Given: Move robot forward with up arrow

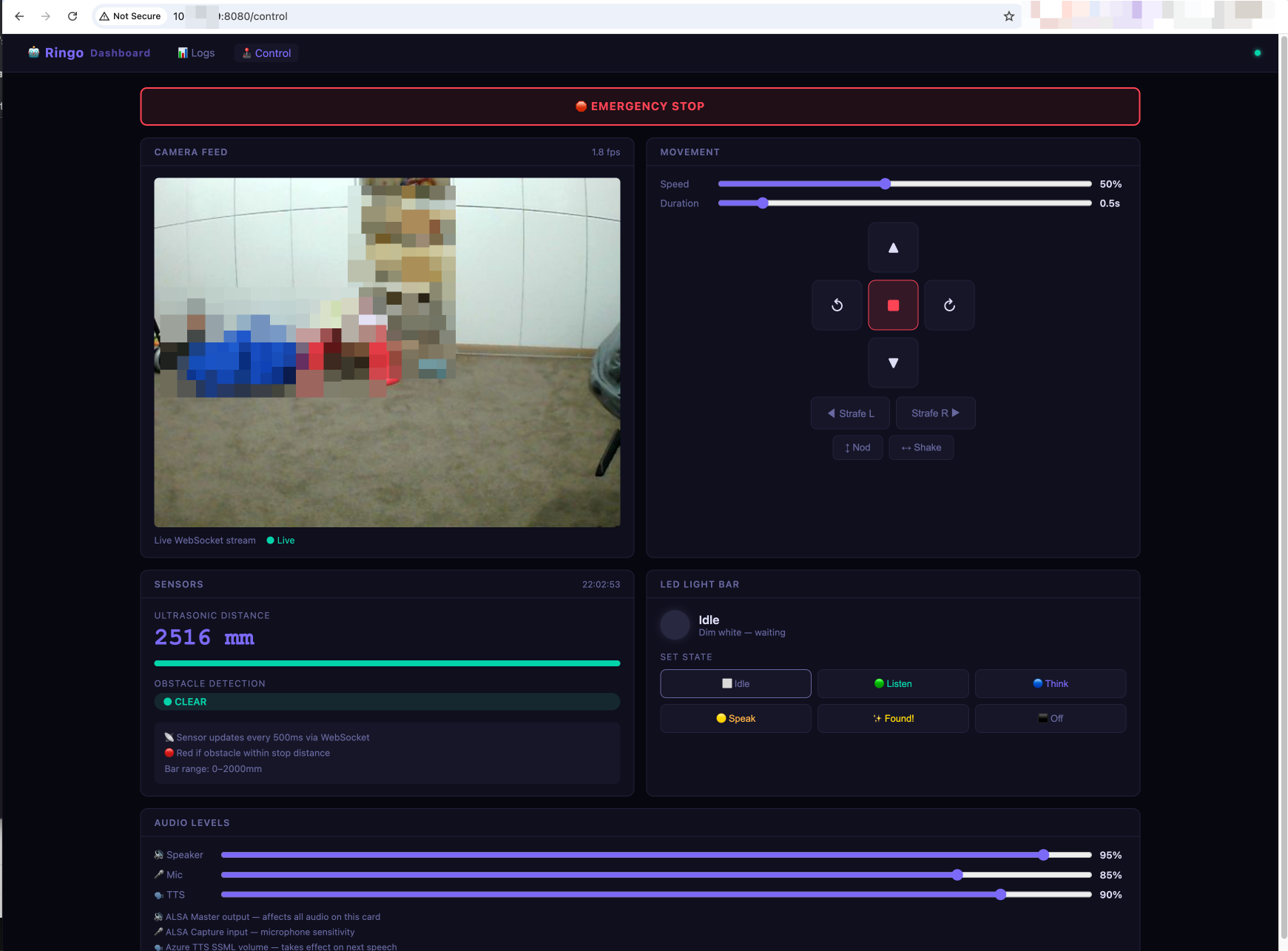Looking at the screenshot, I should coord(893,248).
